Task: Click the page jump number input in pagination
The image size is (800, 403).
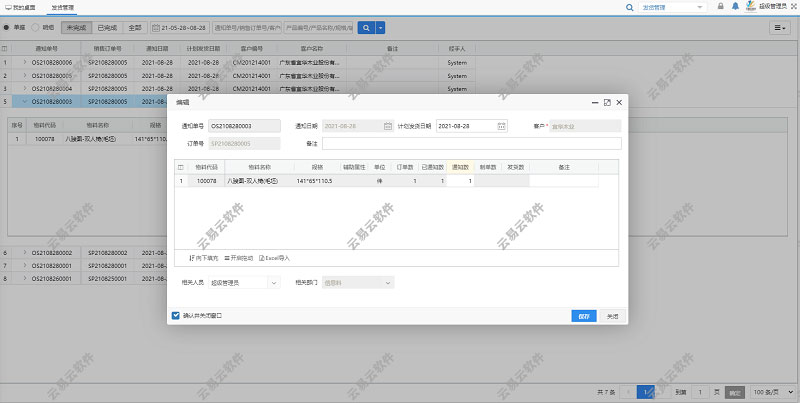Action: (701, 392)
